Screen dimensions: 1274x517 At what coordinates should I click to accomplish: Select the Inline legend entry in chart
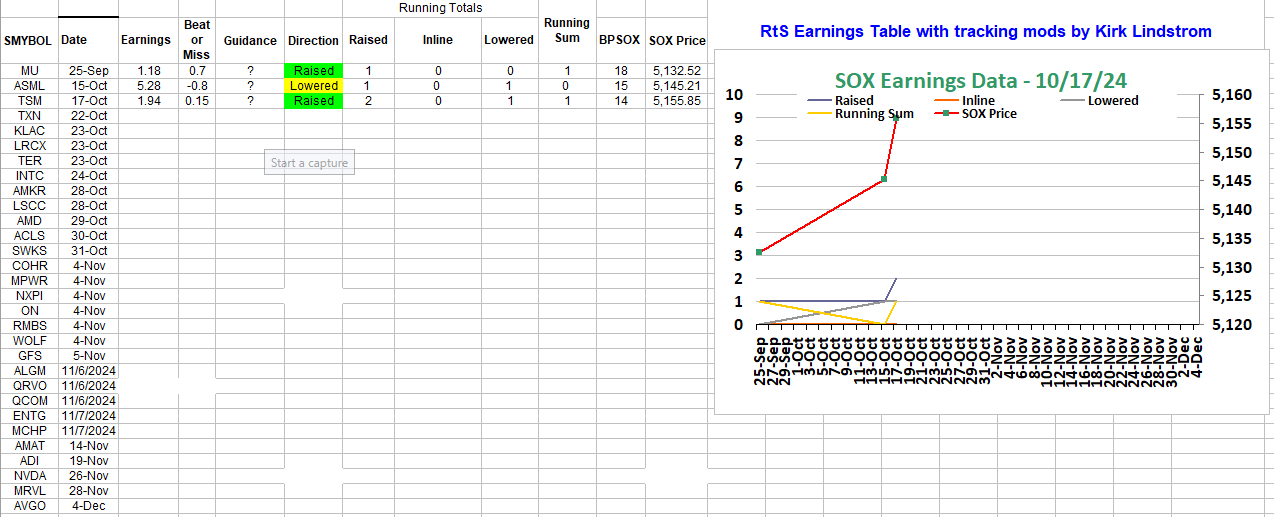tap(977, 100)
